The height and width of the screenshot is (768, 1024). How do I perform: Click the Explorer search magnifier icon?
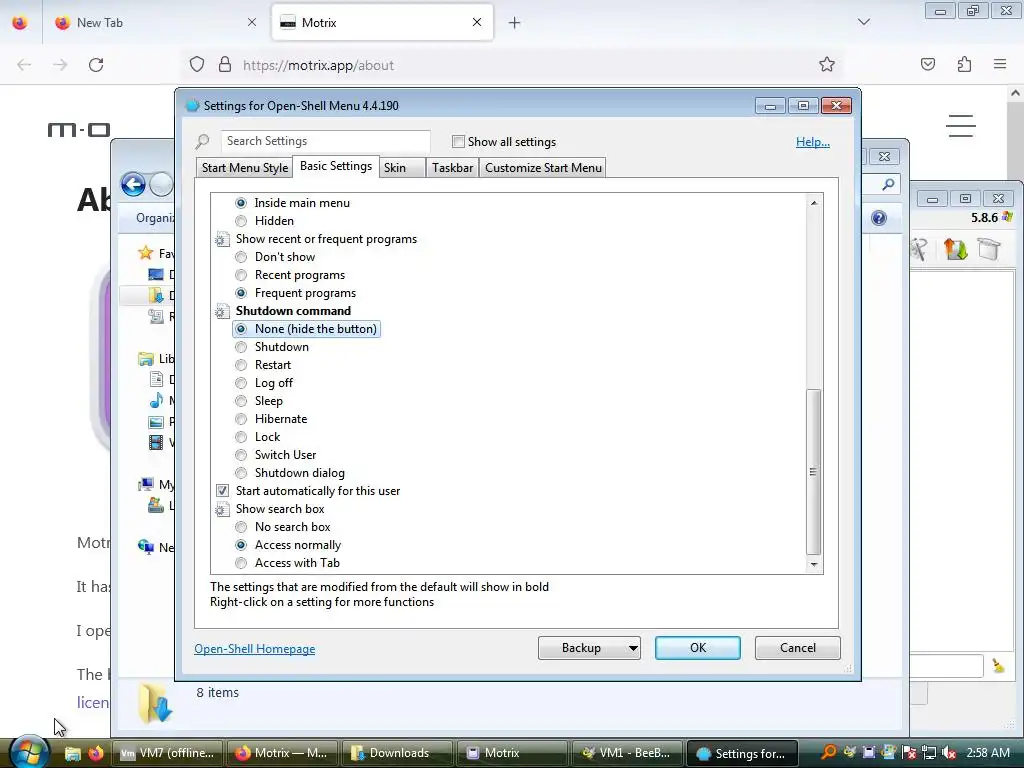[x=888, y=185]
